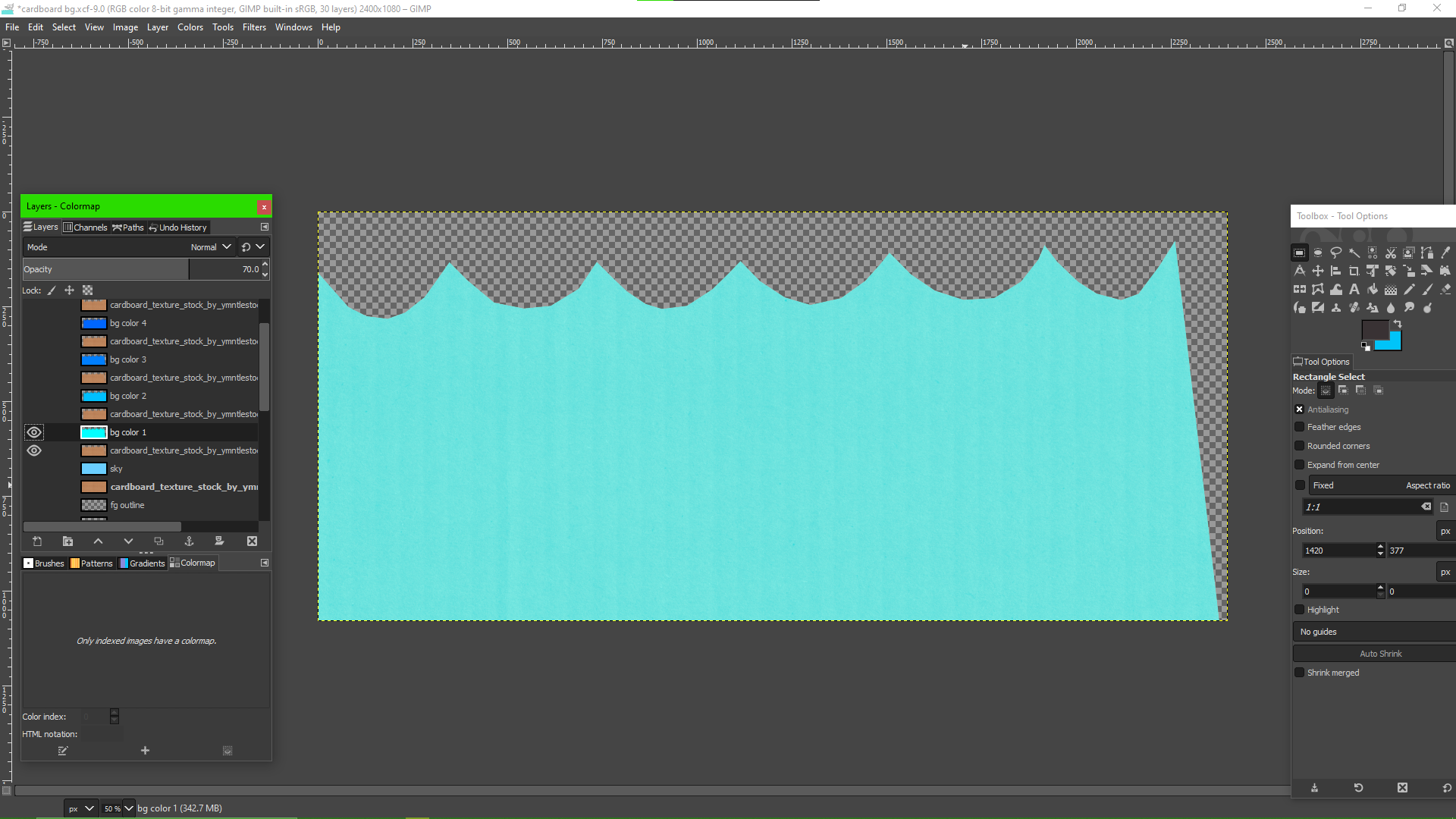Select the Bucket Fill tool

point(1373,290)
